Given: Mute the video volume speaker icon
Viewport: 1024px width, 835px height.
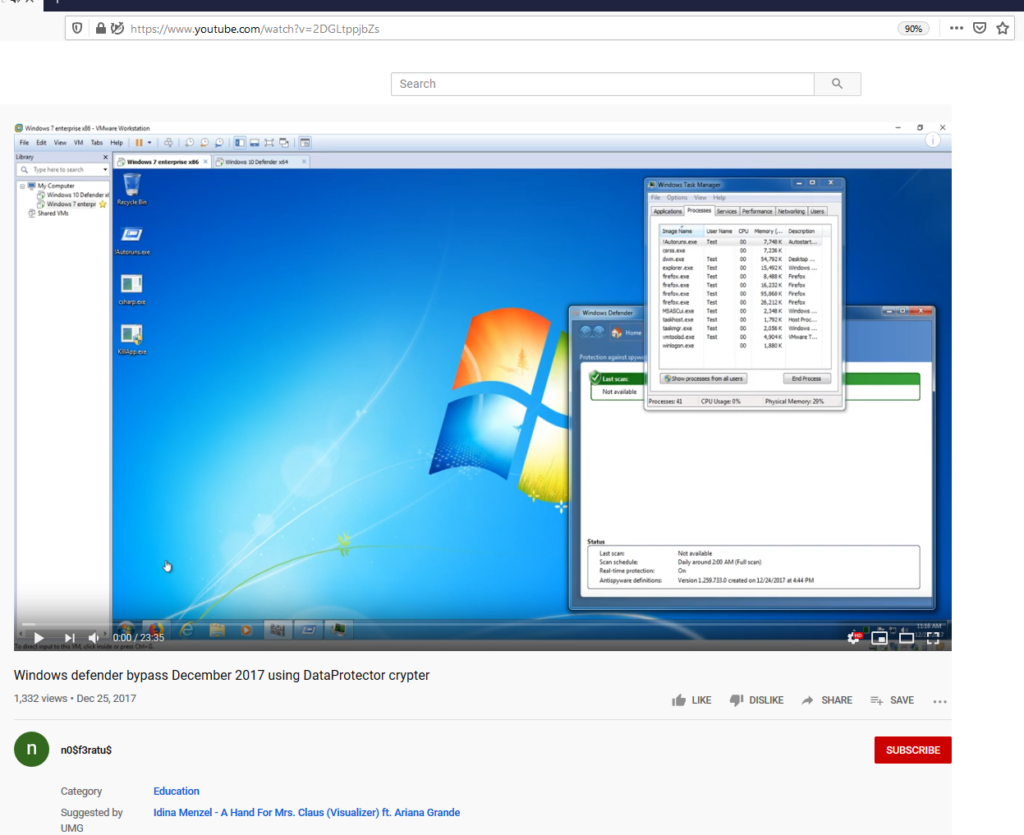Looking at the screenshot, I should [94, 638].
